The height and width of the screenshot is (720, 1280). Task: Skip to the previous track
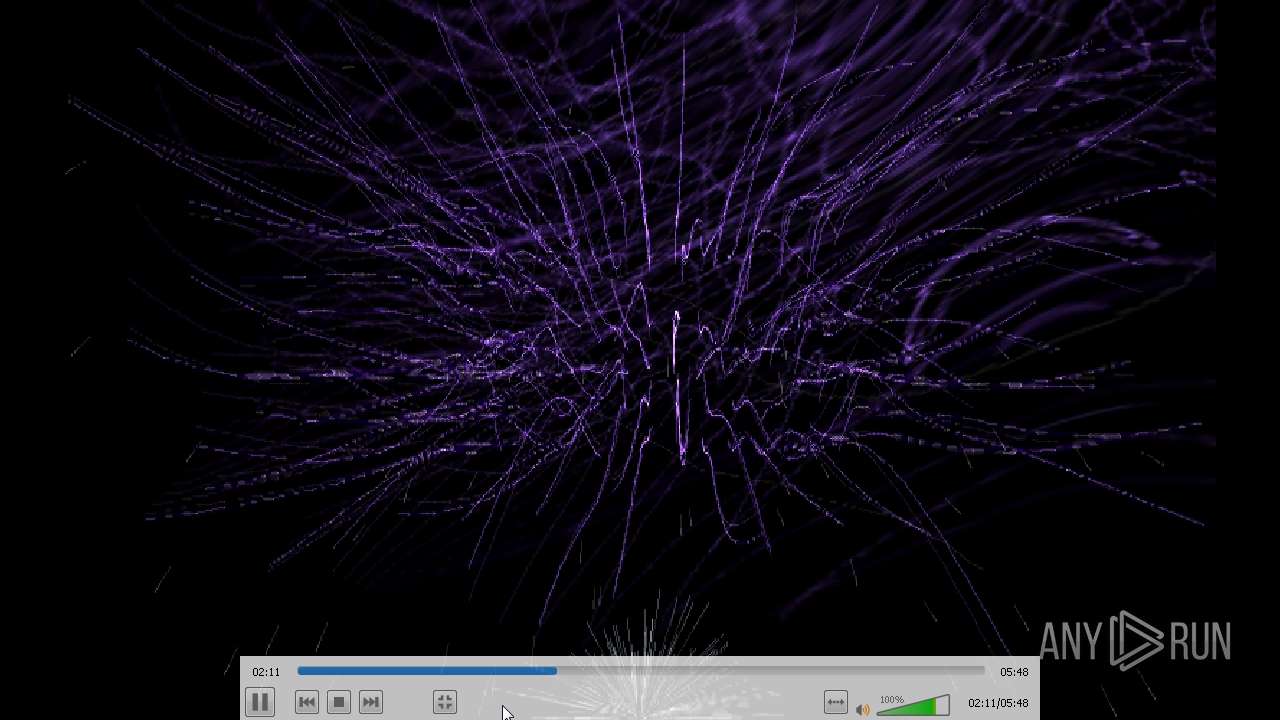[x=307, y=702]
